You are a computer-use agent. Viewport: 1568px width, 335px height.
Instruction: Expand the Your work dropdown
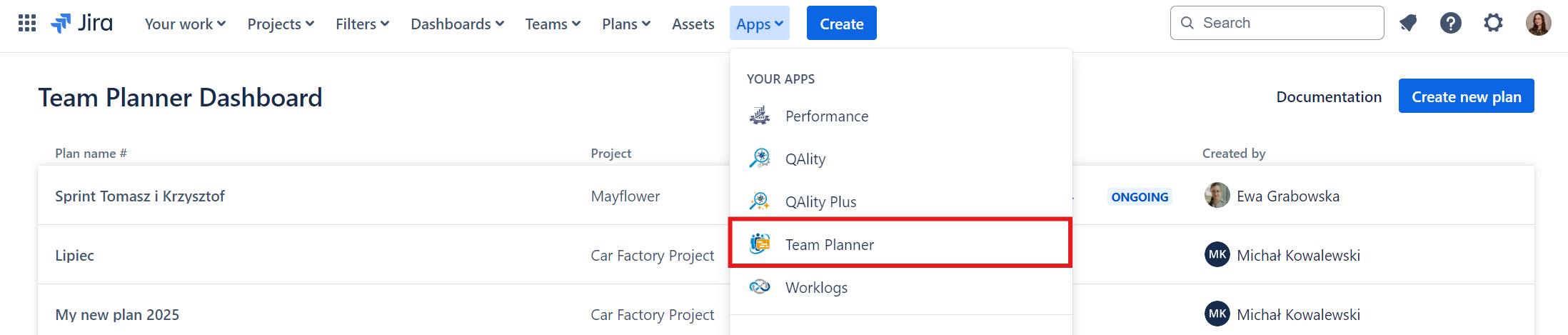[x=185, y=24]
